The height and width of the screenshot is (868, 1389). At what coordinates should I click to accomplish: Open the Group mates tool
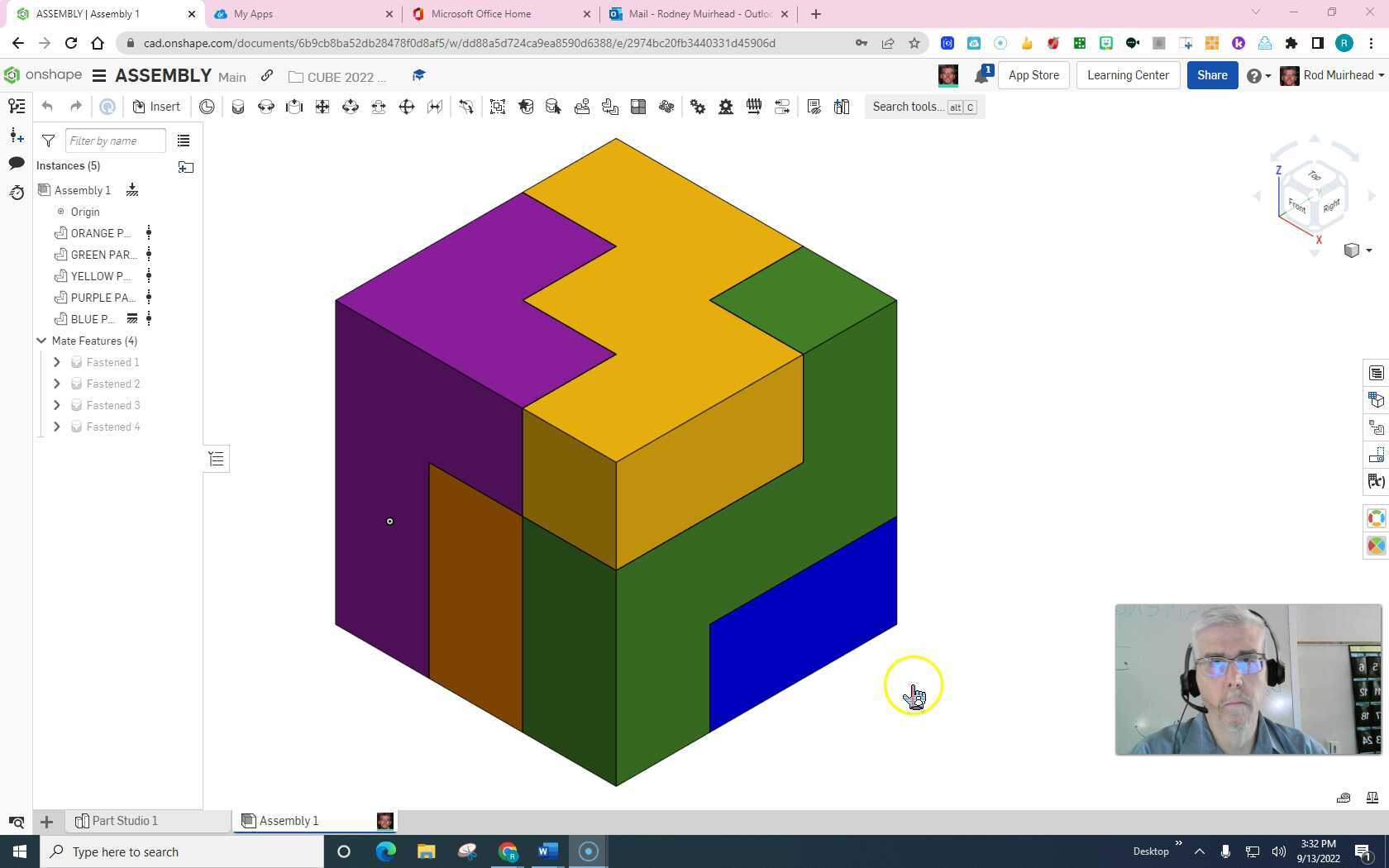[x=498, y=106]
